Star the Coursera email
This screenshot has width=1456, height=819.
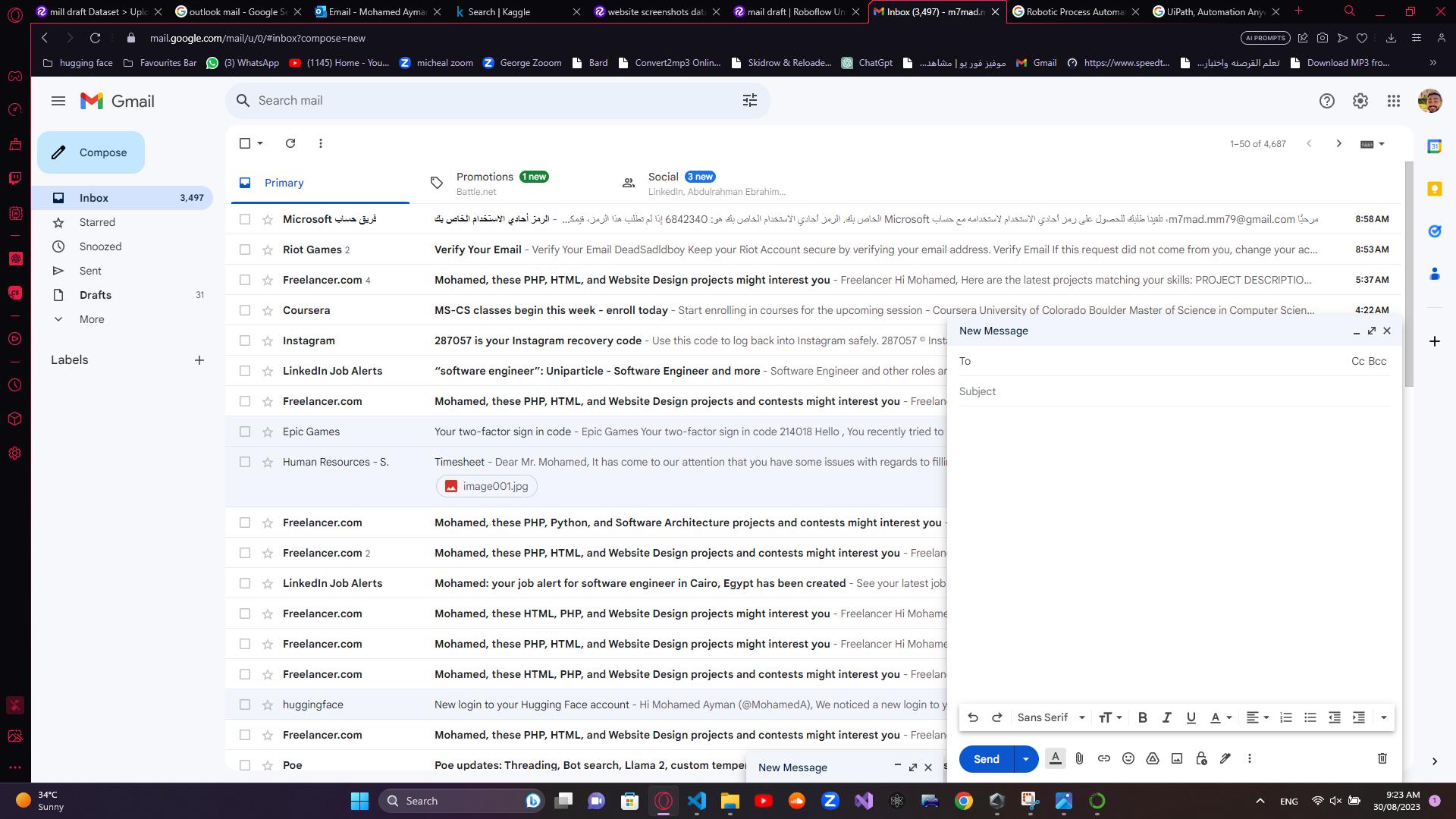click(267, 310)
